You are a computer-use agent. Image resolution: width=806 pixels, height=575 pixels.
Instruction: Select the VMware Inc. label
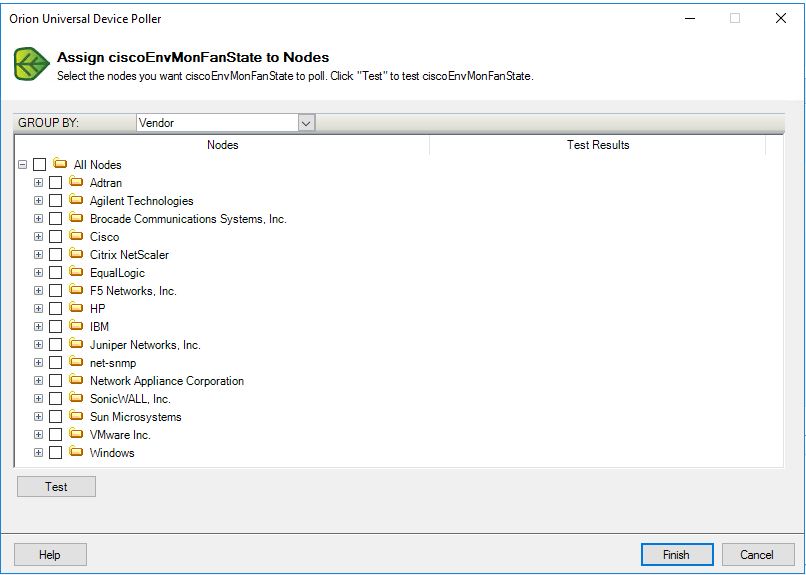pos(120,435)
